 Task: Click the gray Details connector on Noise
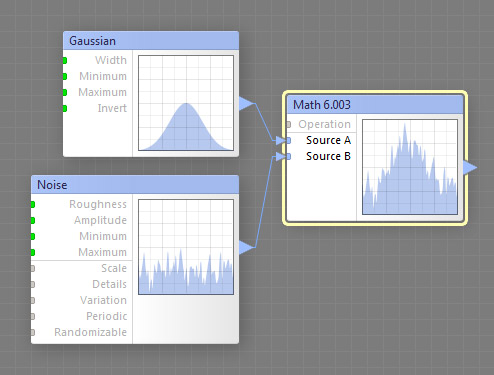pyautogui.click(x=33, y=284)
